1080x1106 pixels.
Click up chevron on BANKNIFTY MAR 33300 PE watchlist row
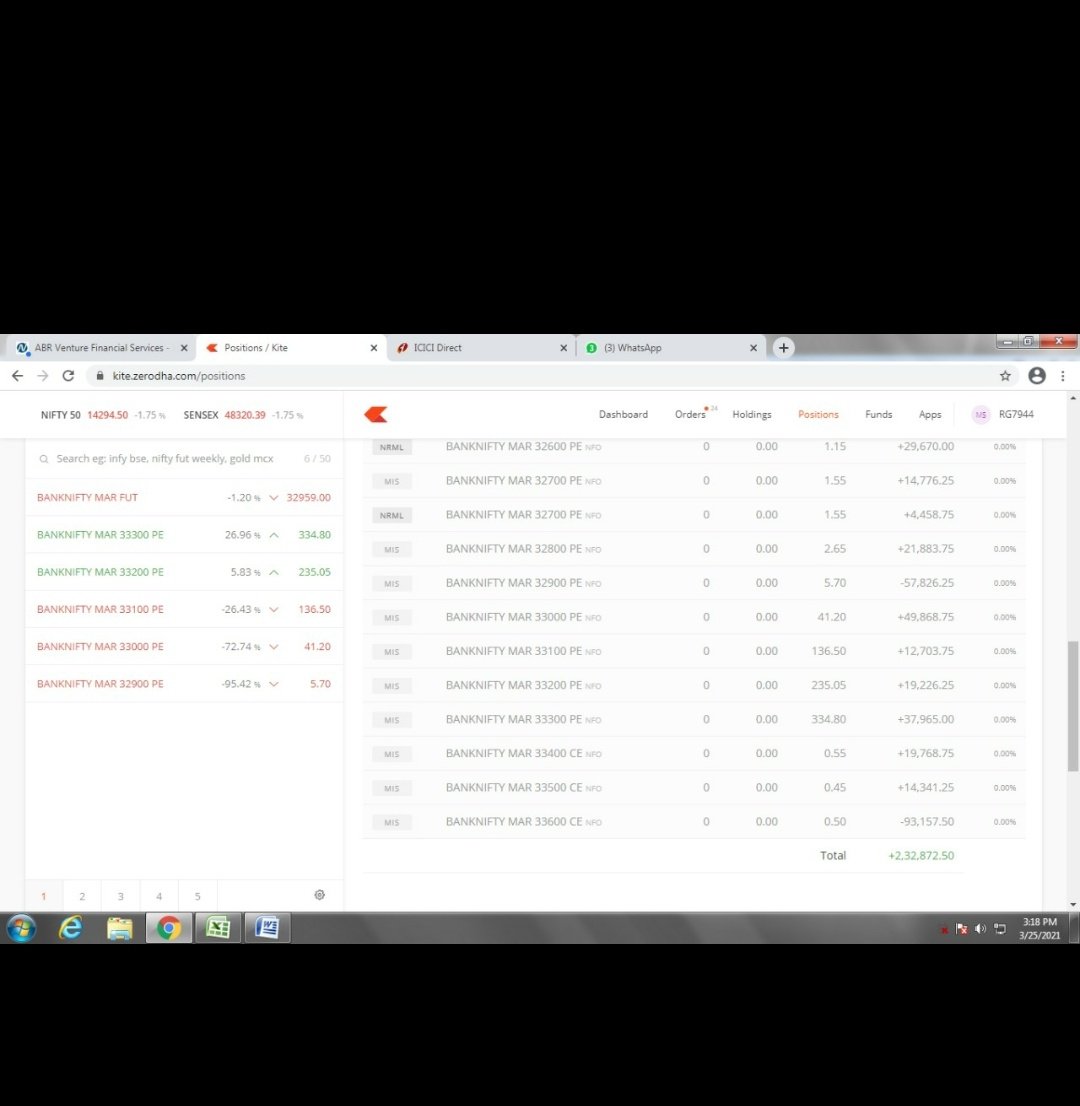(274, 535)
